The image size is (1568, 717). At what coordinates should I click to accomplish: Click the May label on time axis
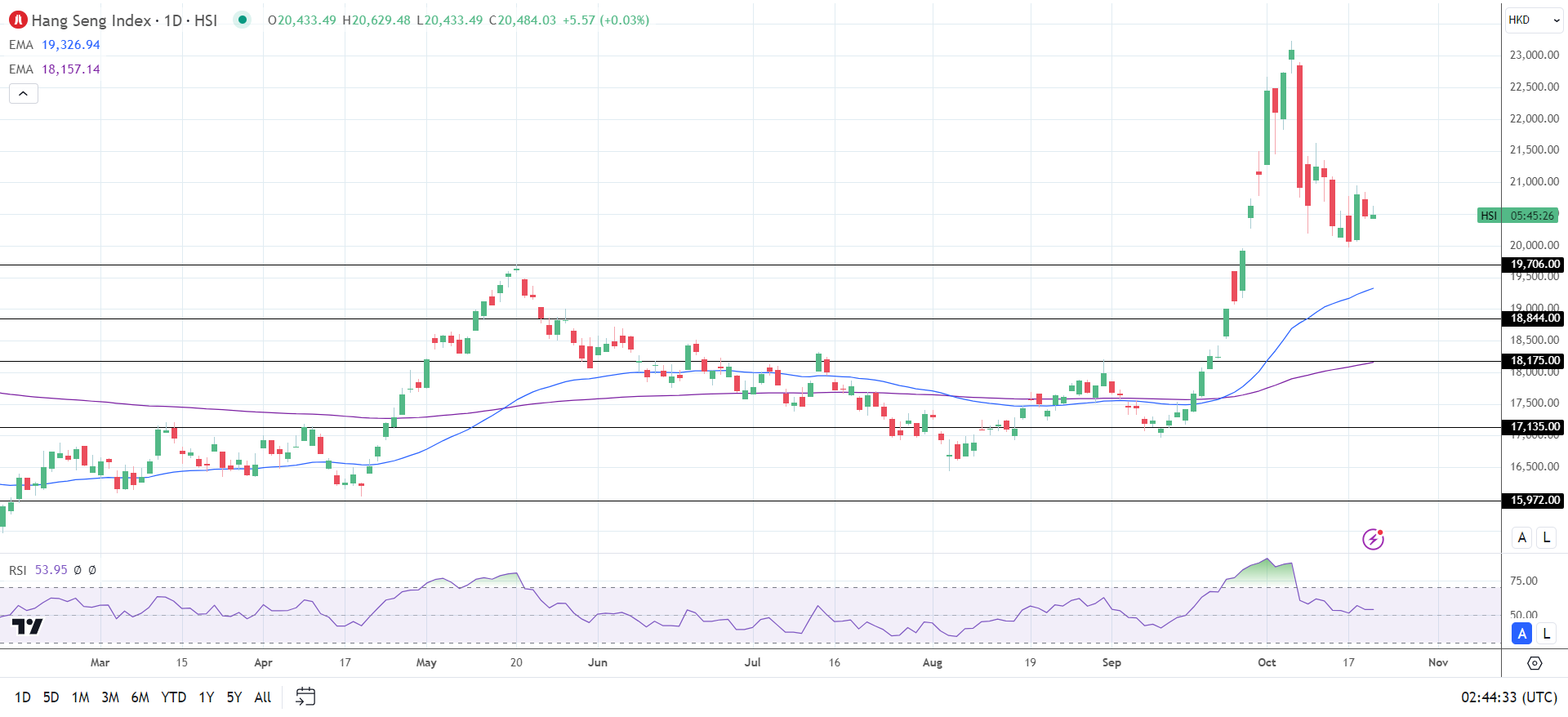click(x=426, y=662)
